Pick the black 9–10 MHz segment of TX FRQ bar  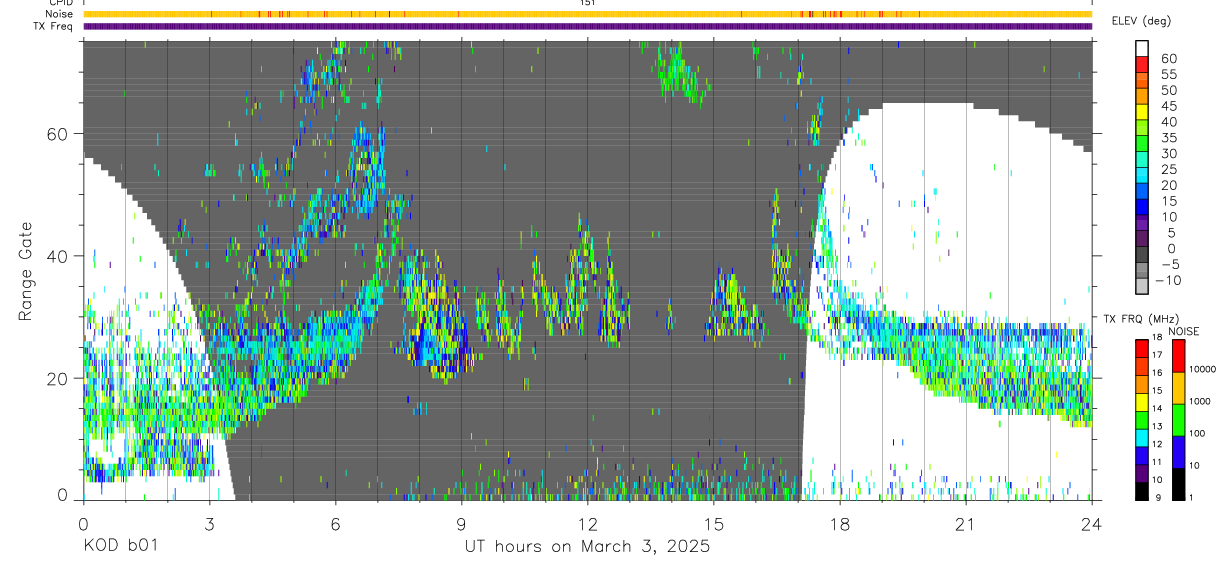click(x=1142, y=490)
